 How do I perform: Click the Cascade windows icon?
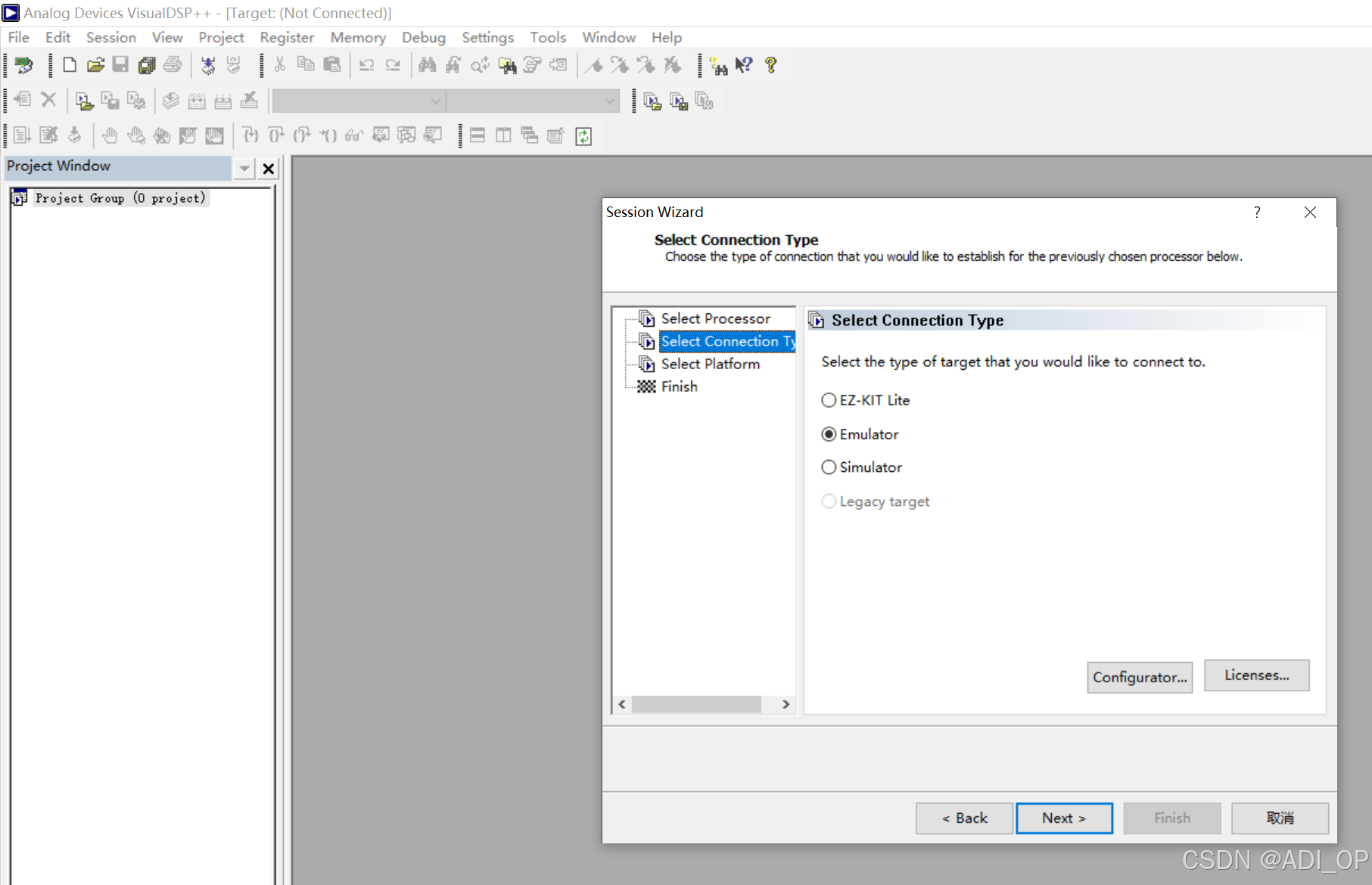click(x=530, y=135)
